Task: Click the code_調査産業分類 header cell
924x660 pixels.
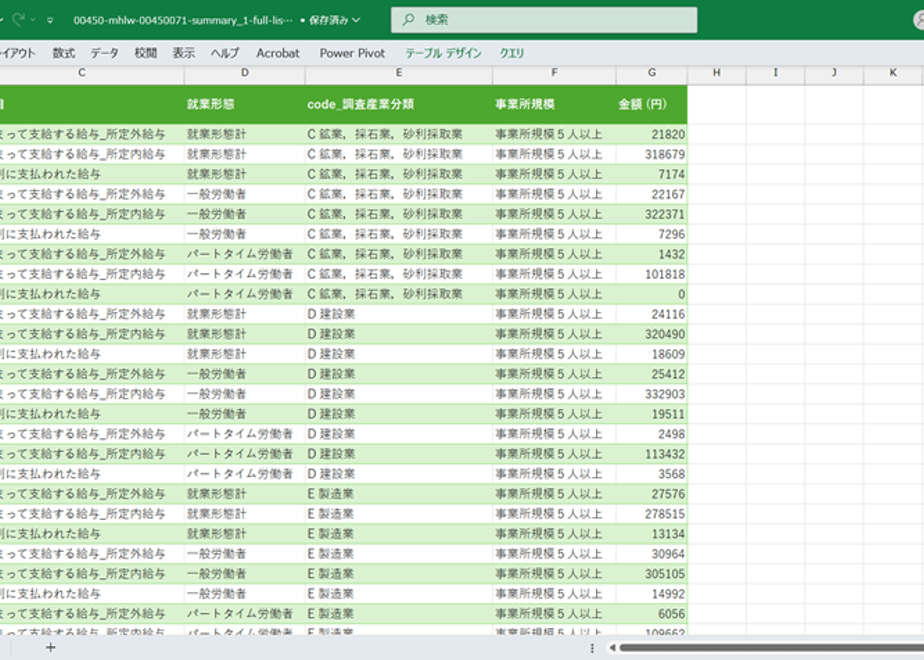Action: pyautogui.click(x=399, y=104)
